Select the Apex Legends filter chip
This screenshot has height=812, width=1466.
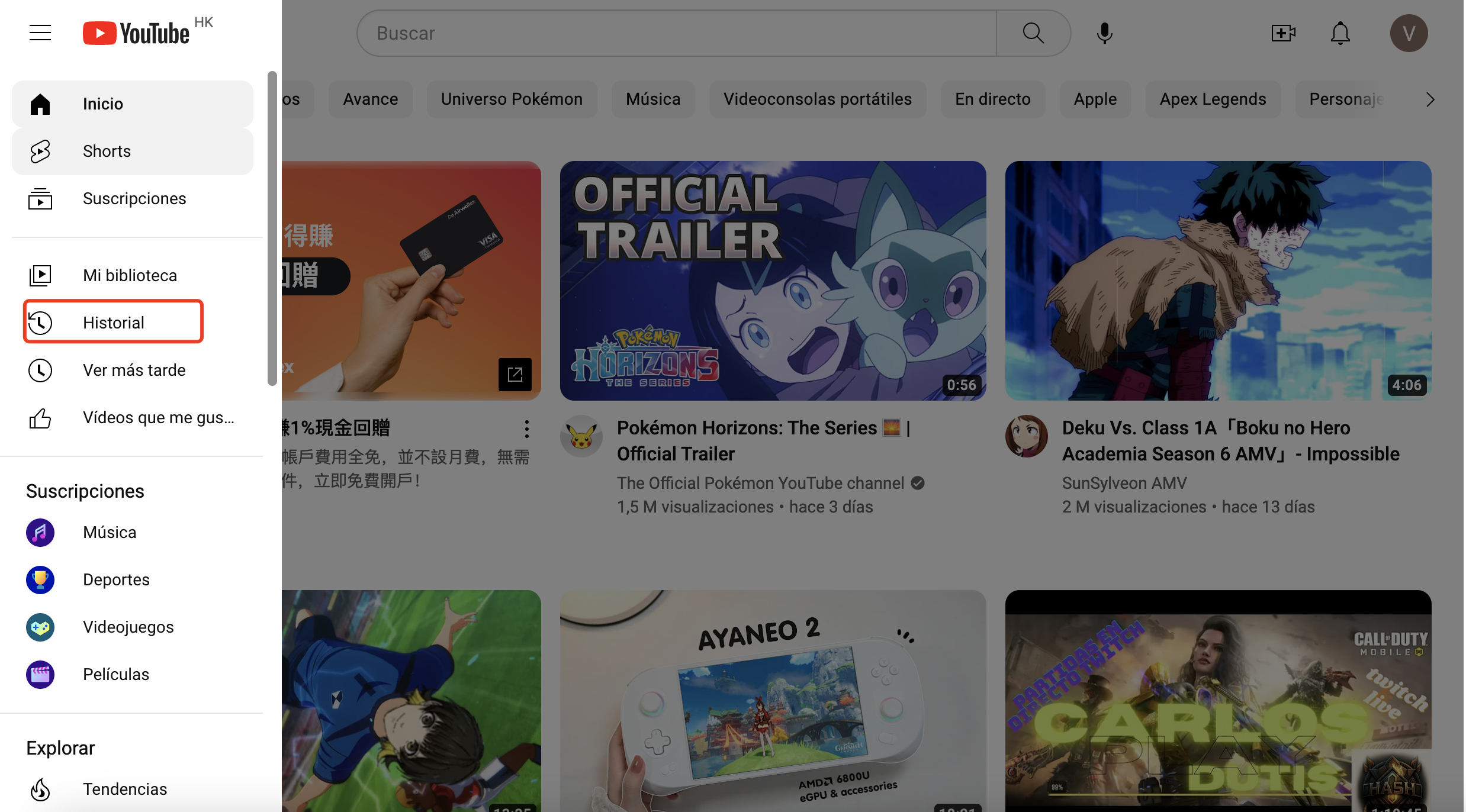pos(1213,99)
